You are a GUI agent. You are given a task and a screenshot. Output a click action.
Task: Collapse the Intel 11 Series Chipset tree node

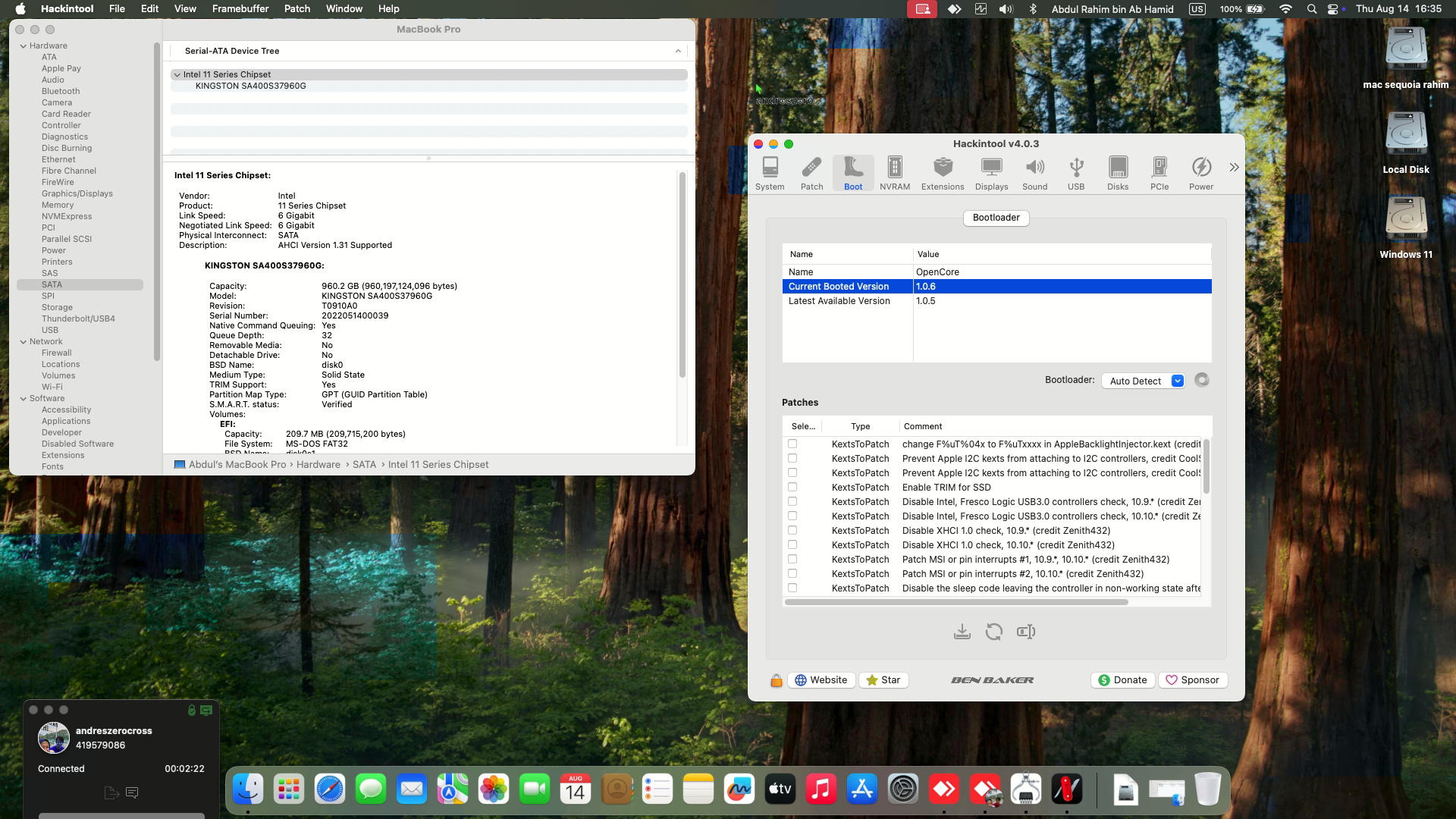point(177,74)
